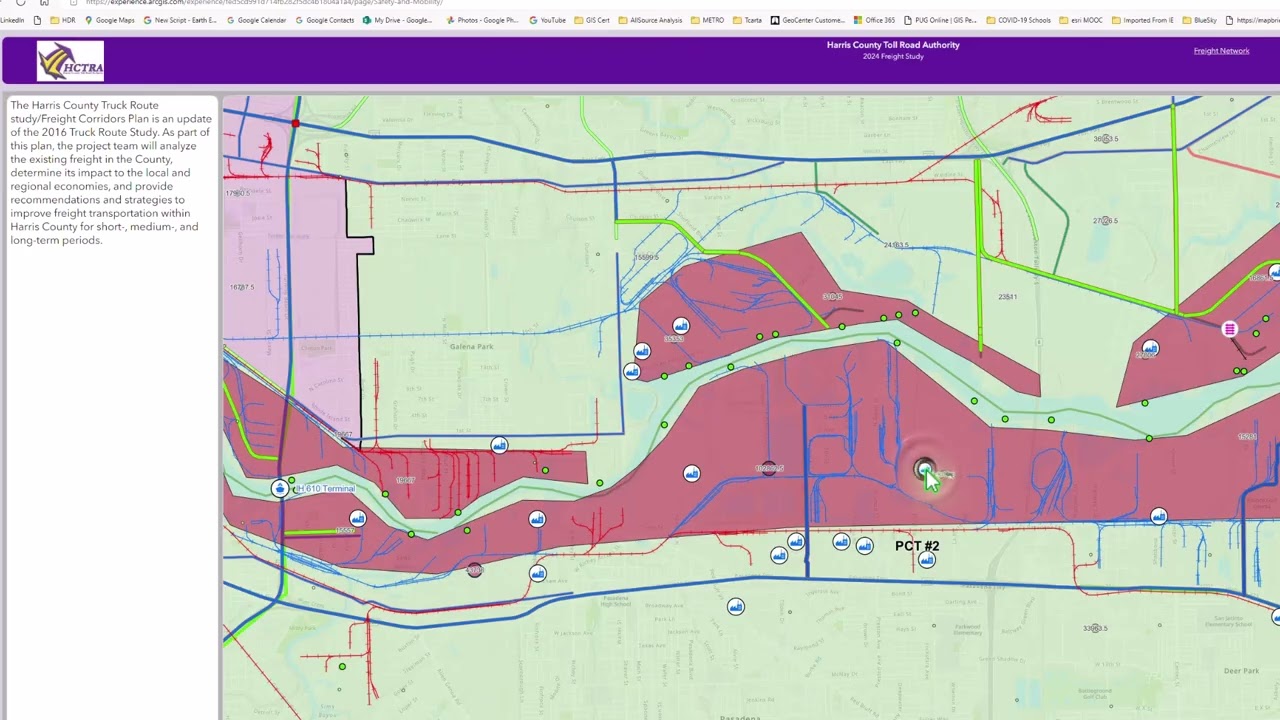
Task: Expand the AllSource Analysis bookmark folder
Action: (650, 20)
